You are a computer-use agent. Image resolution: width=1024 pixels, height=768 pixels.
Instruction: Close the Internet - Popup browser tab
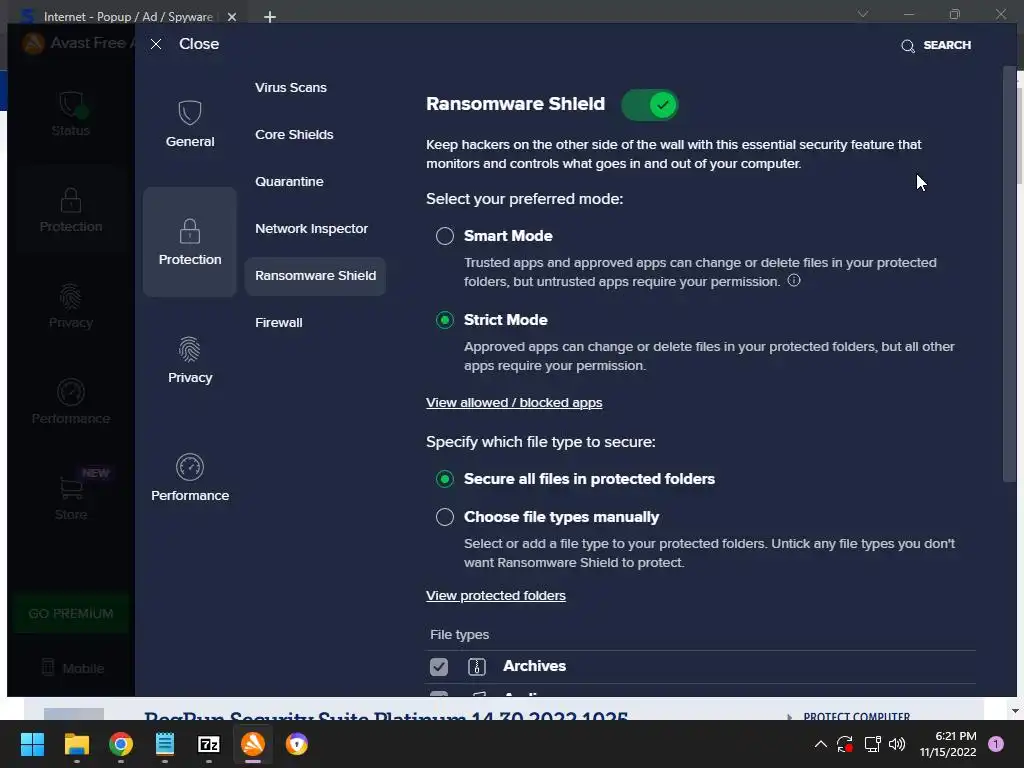pos(231,17)
